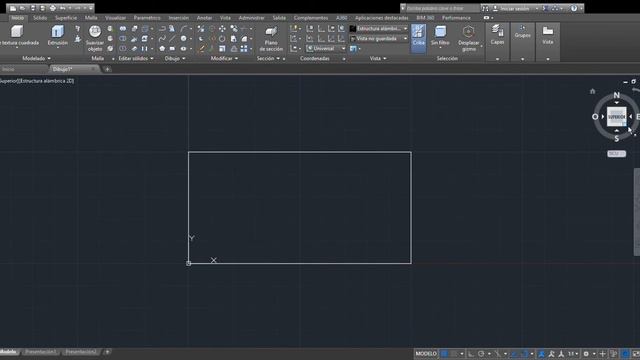Toggle grid display in status bar
The width and height of the screenshot is (640, 360).
click(444, 354)
